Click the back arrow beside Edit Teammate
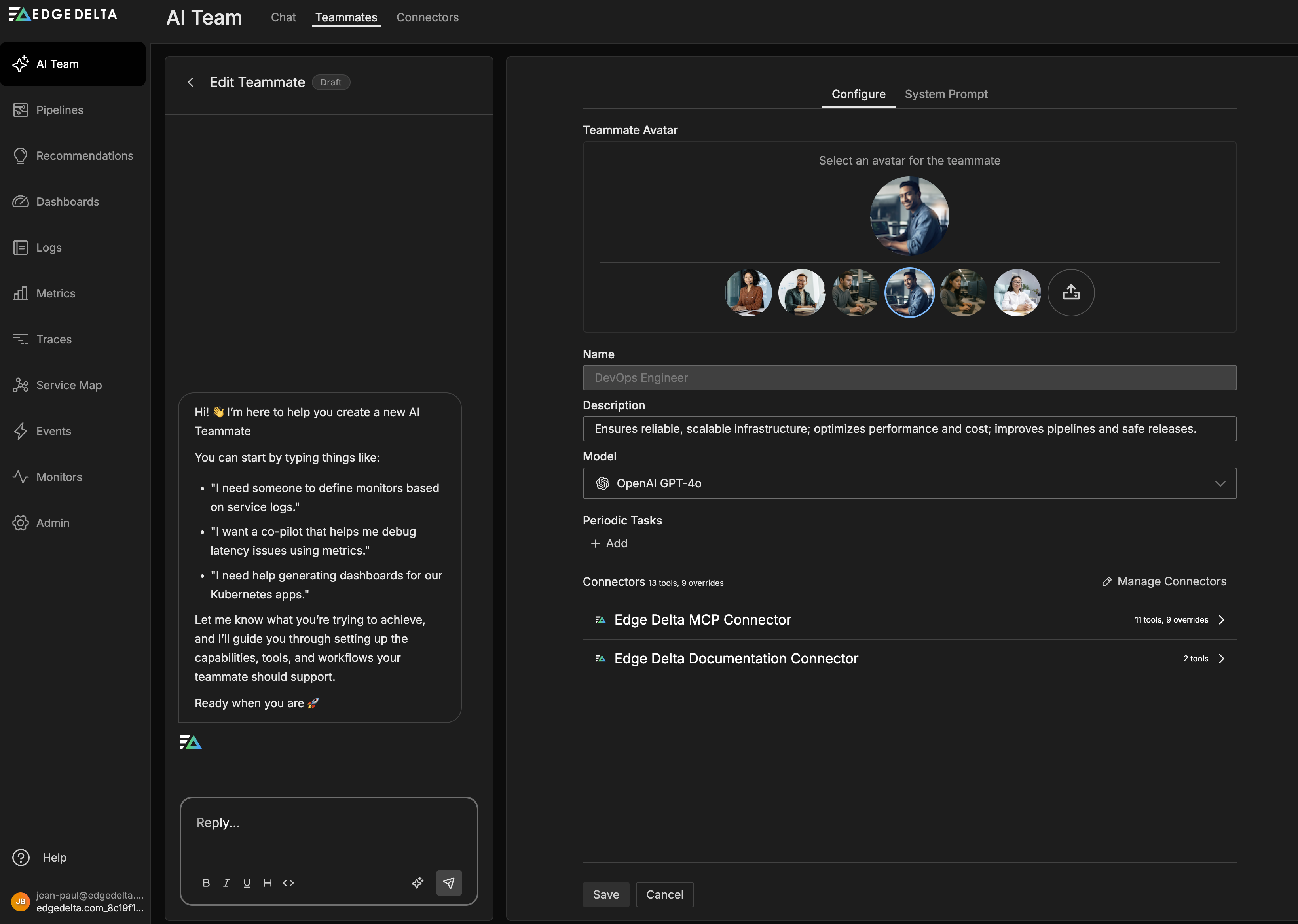The height and width of the screenshot is (924, 1298). (x=191, y=83)
